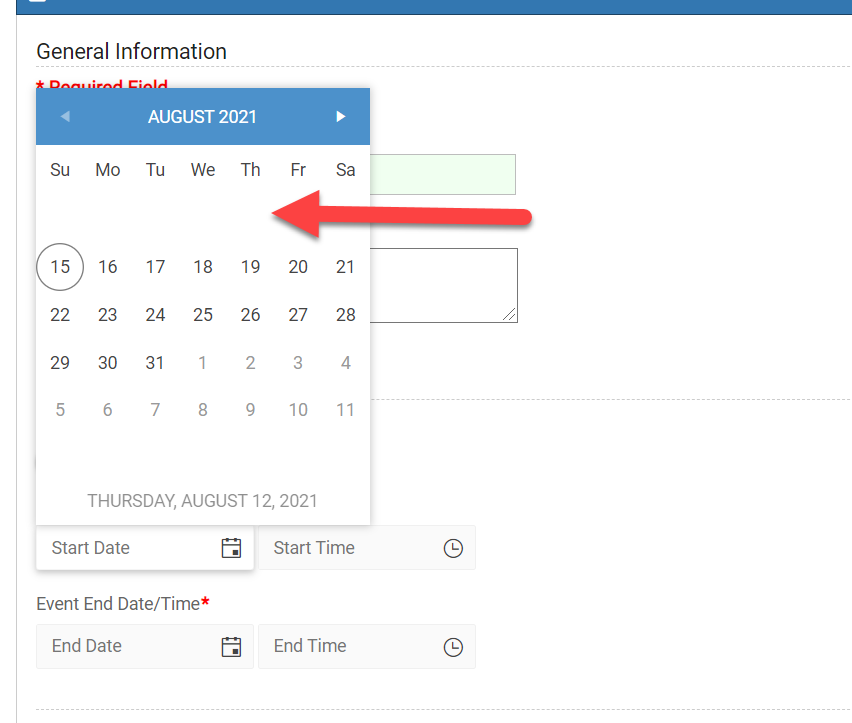Choose August 31 as the date
The width and height of the screenshot is (852, 723).
[x=155, y=363]
